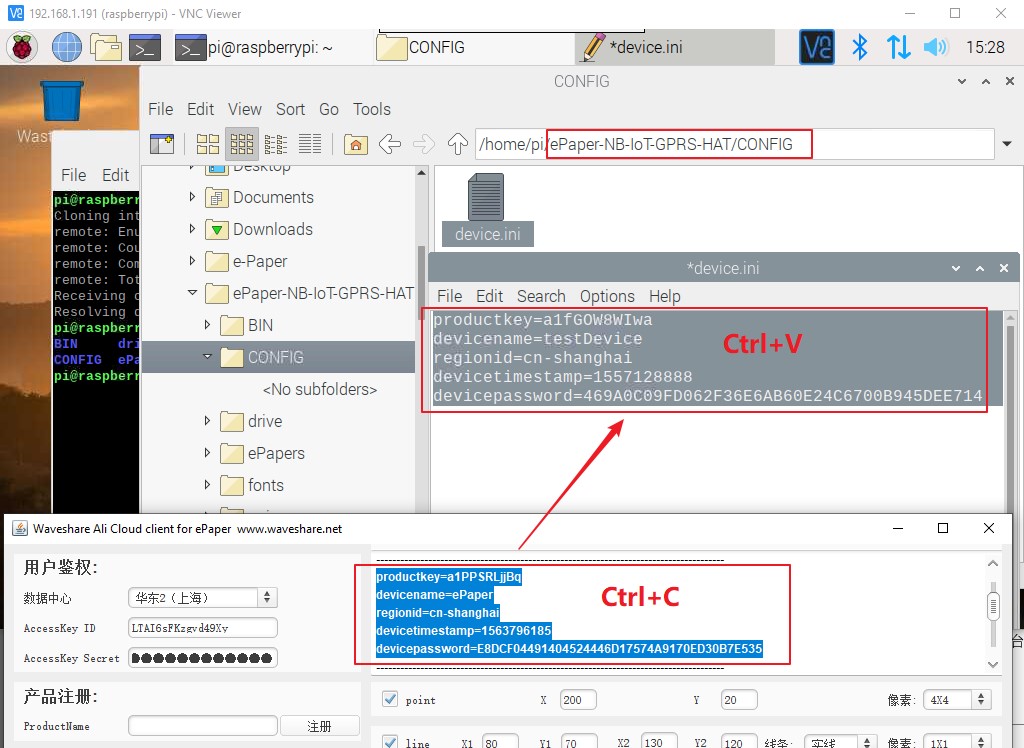Open the volume speaker tray icon
Image resolution: width=1024 pixels, height=748 pixels.
point(936,47)
